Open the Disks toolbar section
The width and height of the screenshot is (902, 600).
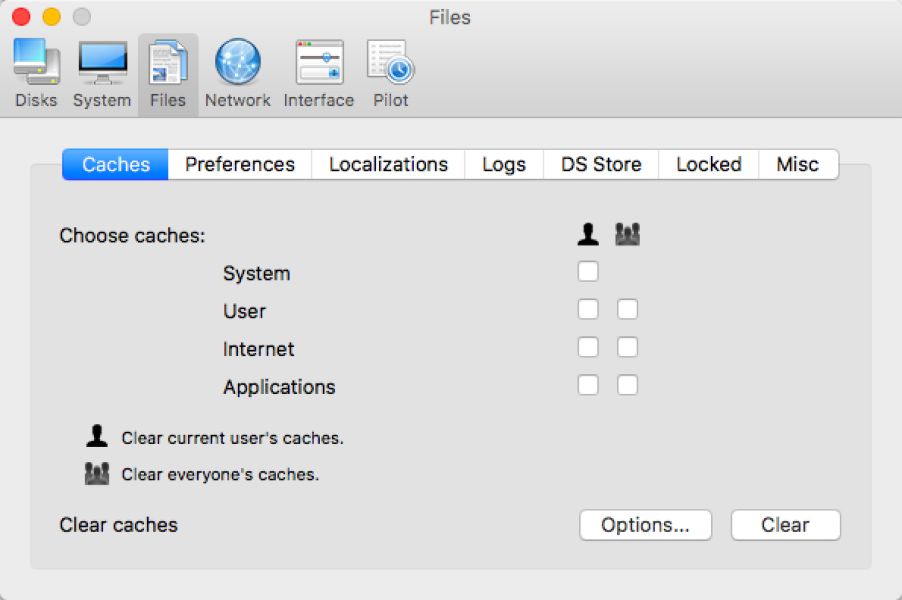(36, 73)
